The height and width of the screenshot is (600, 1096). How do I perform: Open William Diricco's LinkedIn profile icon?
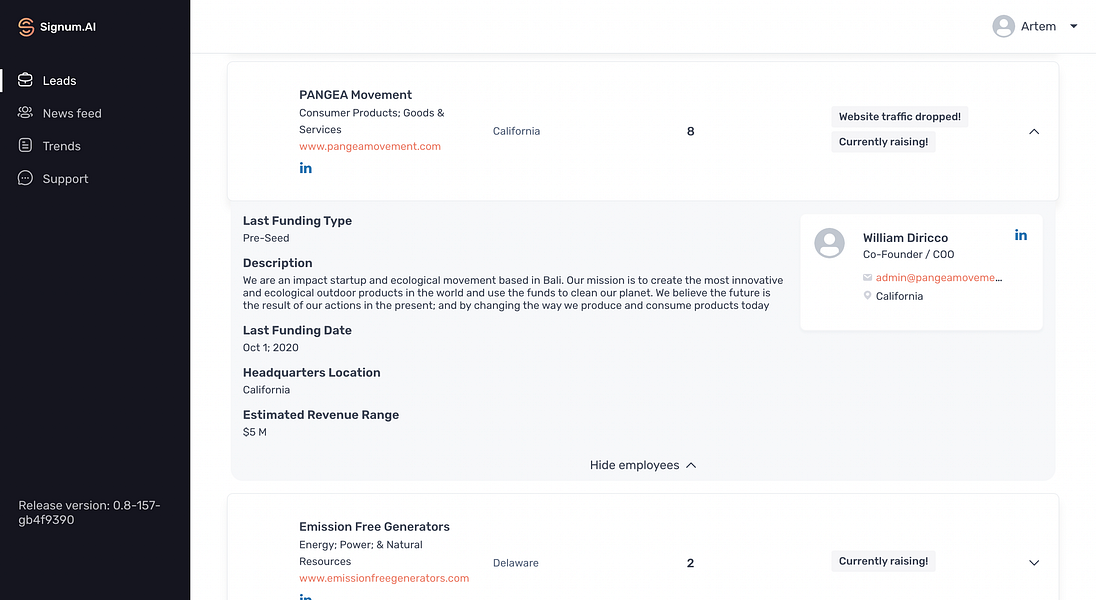click(1021, 235)
